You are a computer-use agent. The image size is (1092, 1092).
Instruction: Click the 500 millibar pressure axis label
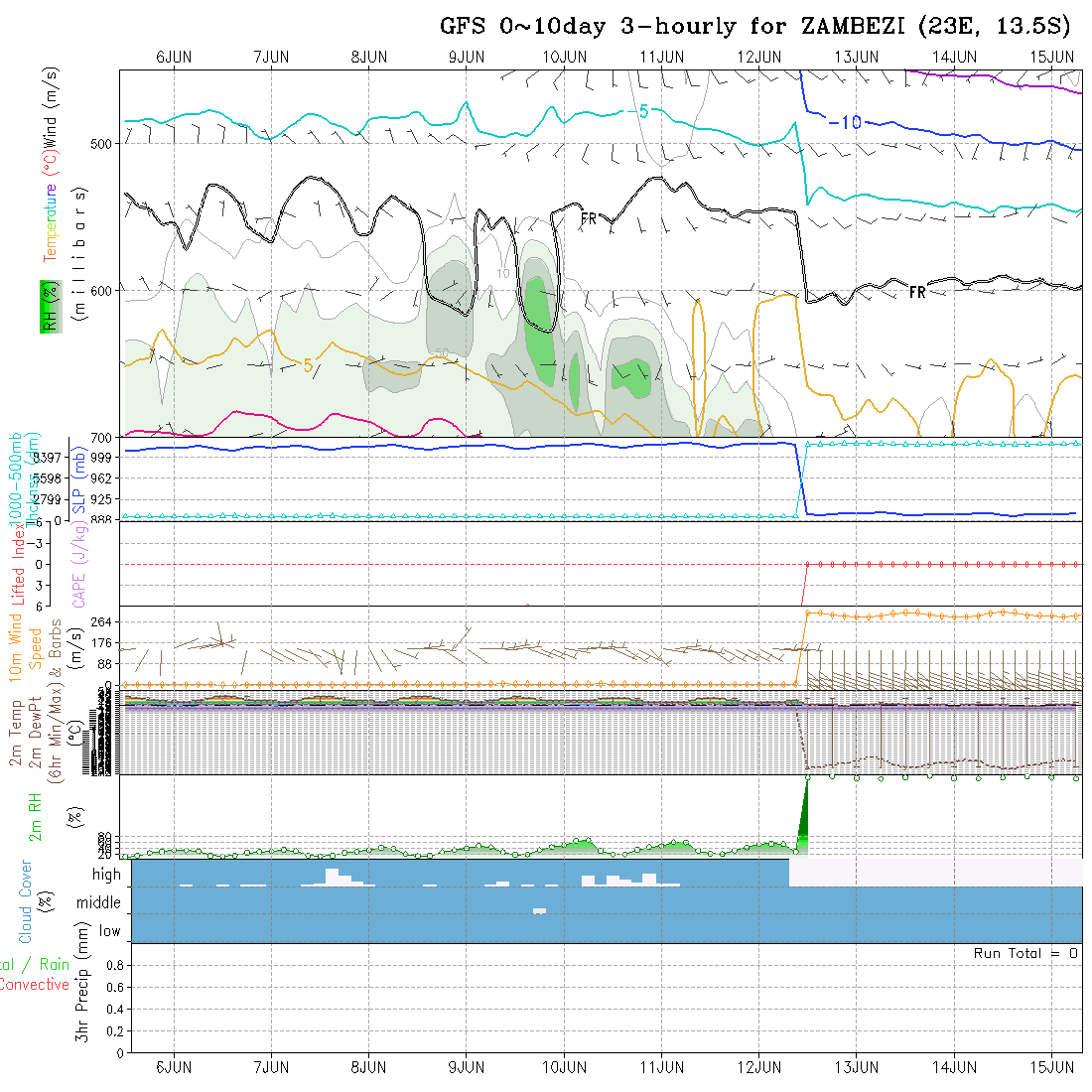pyautogui.click(x=104, y=144)
